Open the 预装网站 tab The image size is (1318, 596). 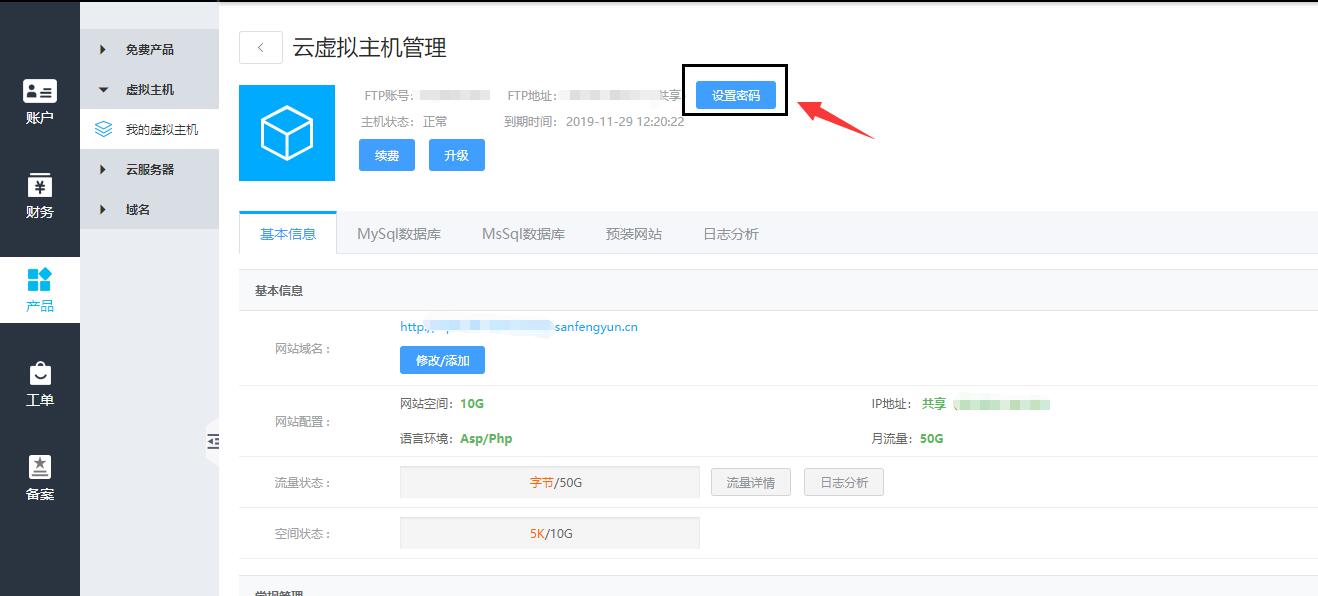[633, 234]
